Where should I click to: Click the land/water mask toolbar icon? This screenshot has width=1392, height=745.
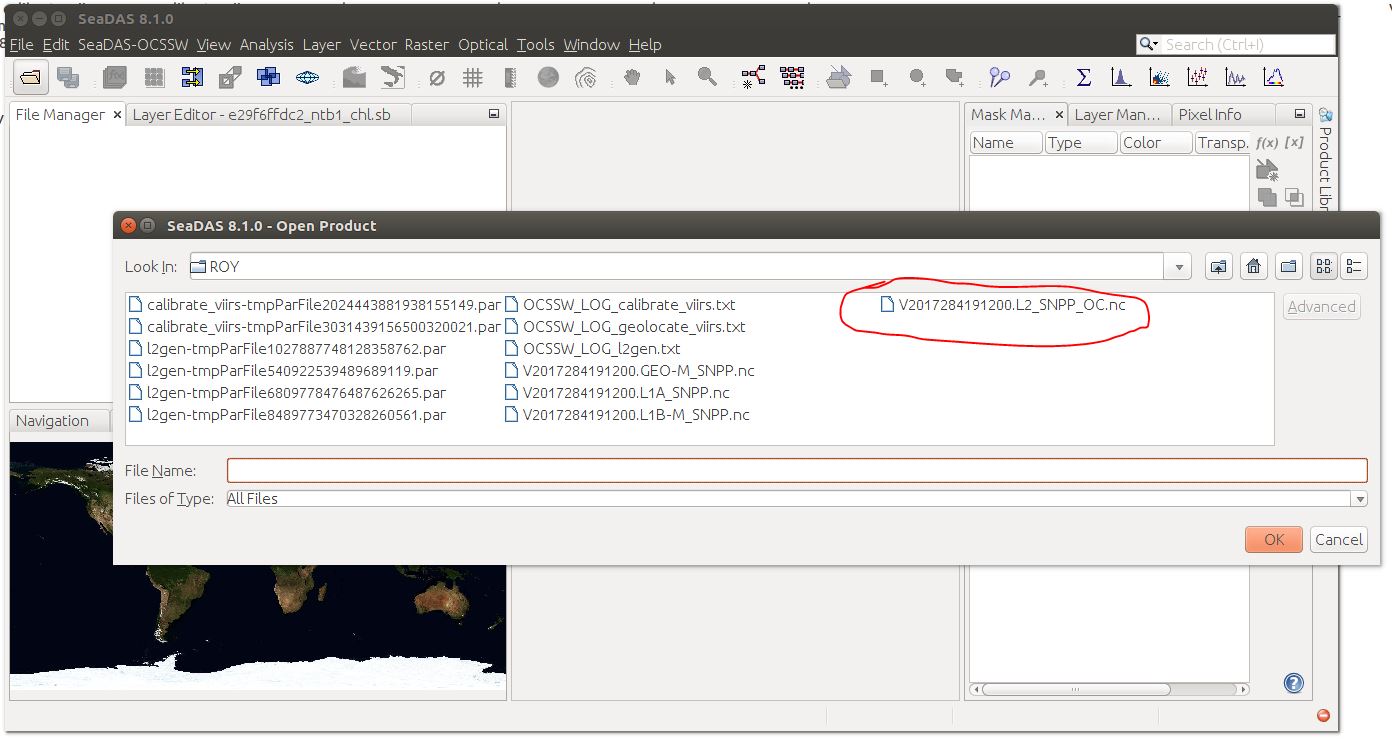pyautogui.click(x=354, y=77)
